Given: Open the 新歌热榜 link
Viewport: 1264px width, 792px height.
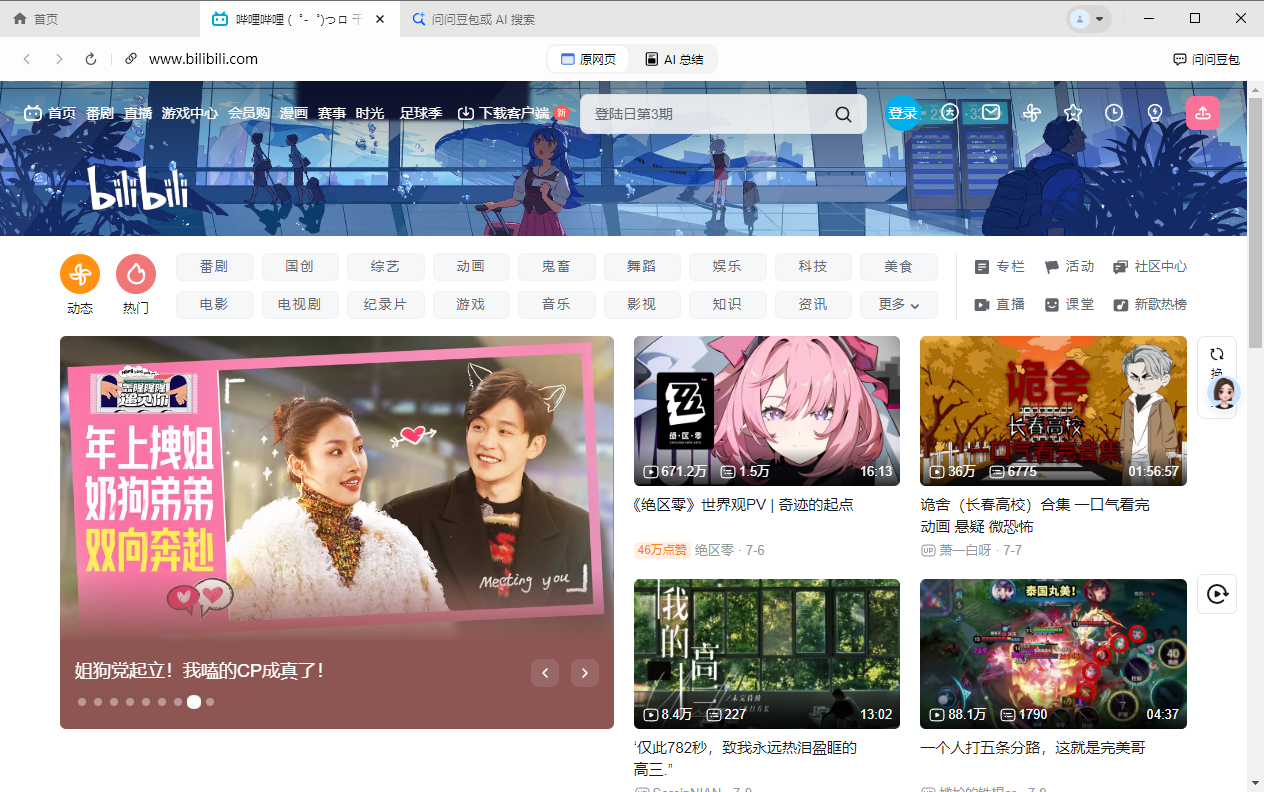Looking at the screenshot, I should click(x=1151, y=304).
